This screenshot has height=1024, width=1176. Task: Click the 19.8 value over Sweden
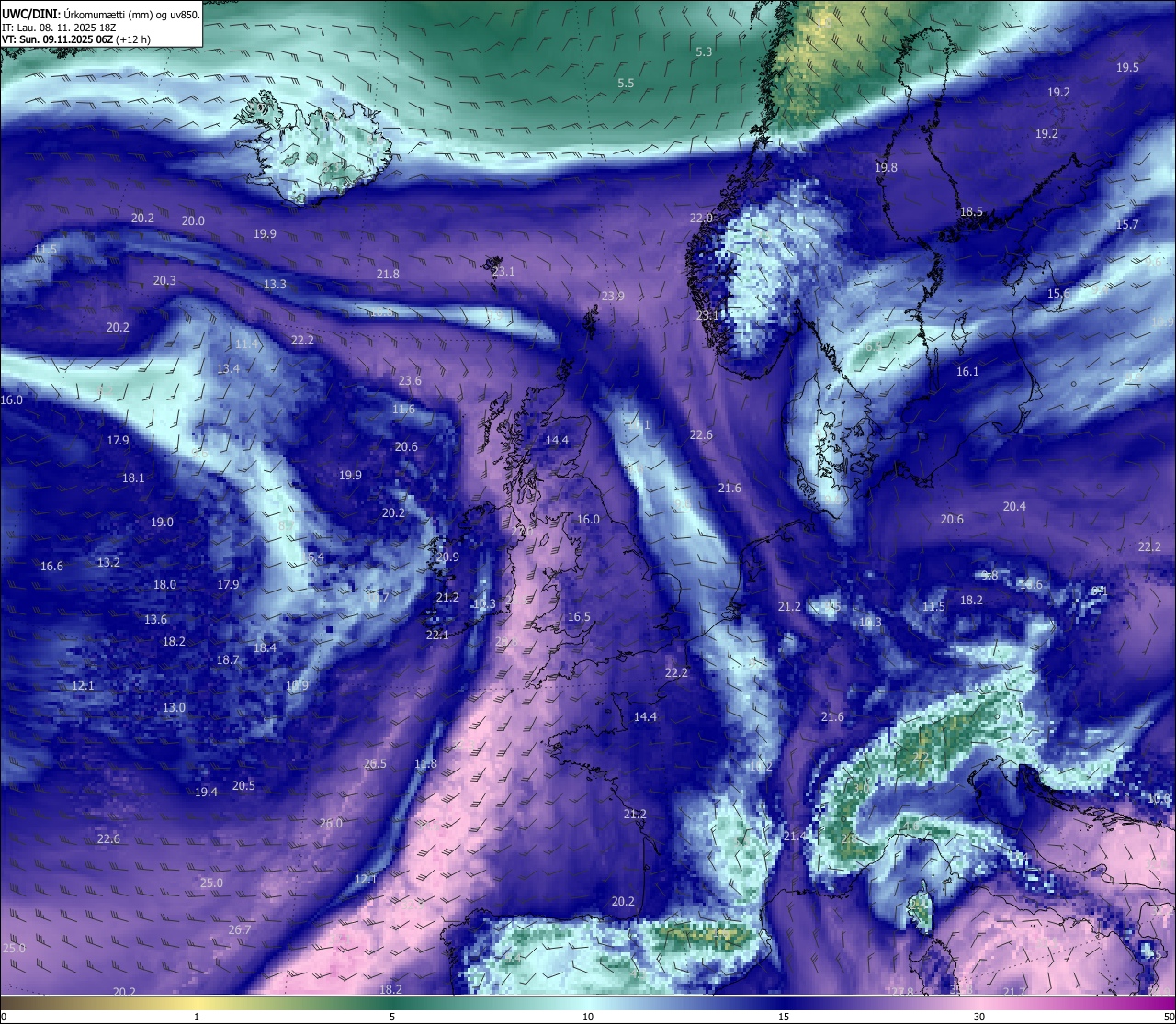click(886, 168)
